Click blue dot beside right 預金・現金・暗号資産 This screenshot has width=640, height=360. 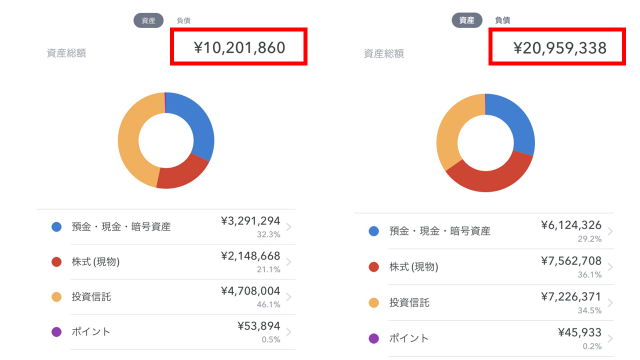[374, 231]
